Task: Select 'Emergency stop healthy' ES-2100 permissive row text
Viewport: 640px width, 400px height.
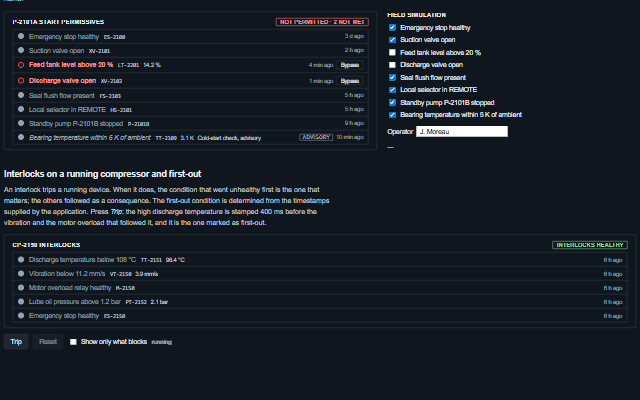Action: pos(64,37)
